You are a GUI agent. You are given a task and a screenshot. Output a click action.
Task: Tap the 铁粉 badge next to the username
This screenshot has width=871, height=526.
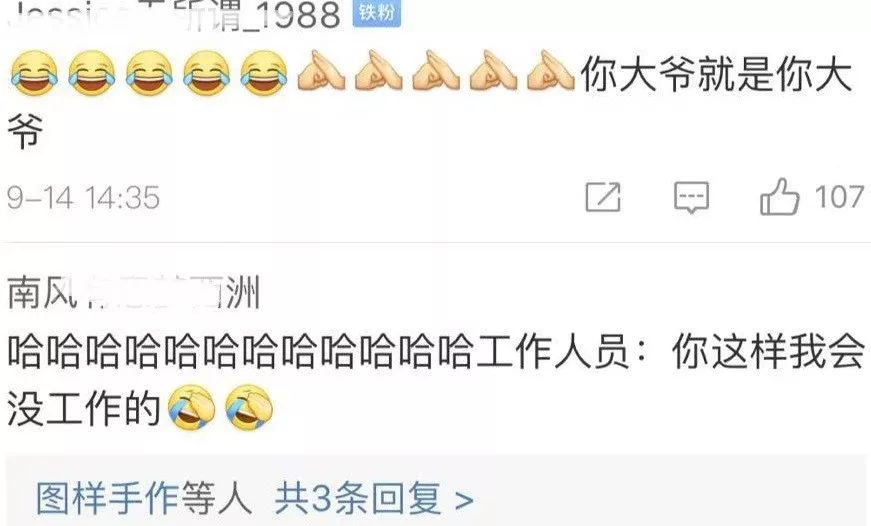click(x=377, y=12)
